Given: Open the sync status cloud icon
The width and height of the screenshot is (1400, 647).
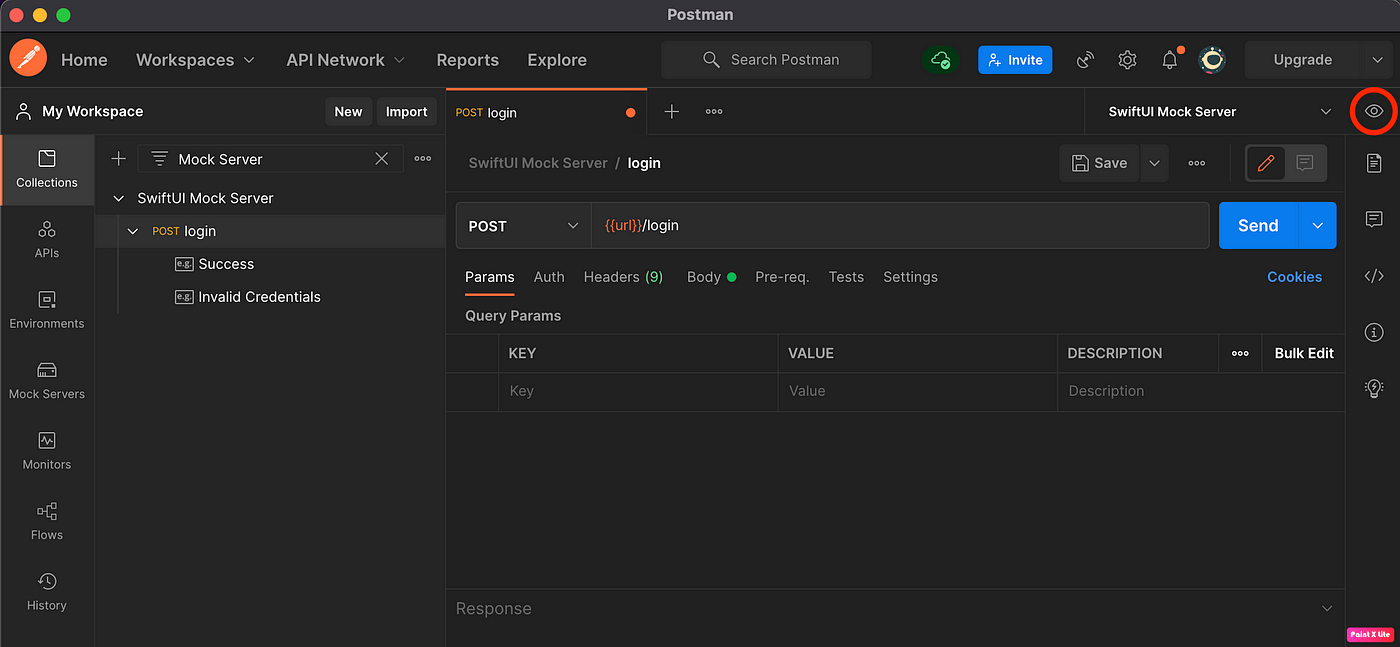Looking at the screenshot, I should click(x=940, y=60).
